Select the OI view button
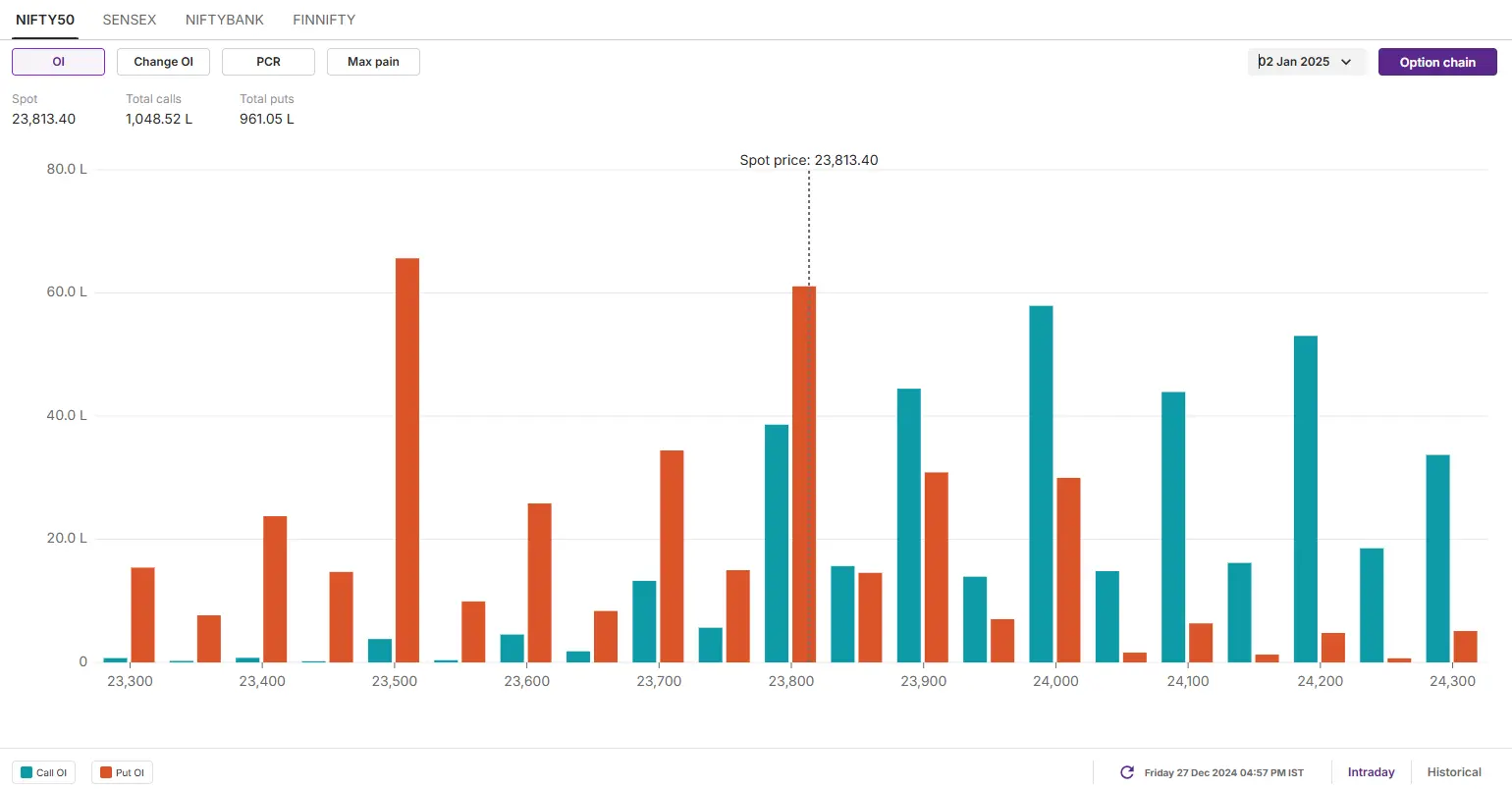 click(58, 62)
